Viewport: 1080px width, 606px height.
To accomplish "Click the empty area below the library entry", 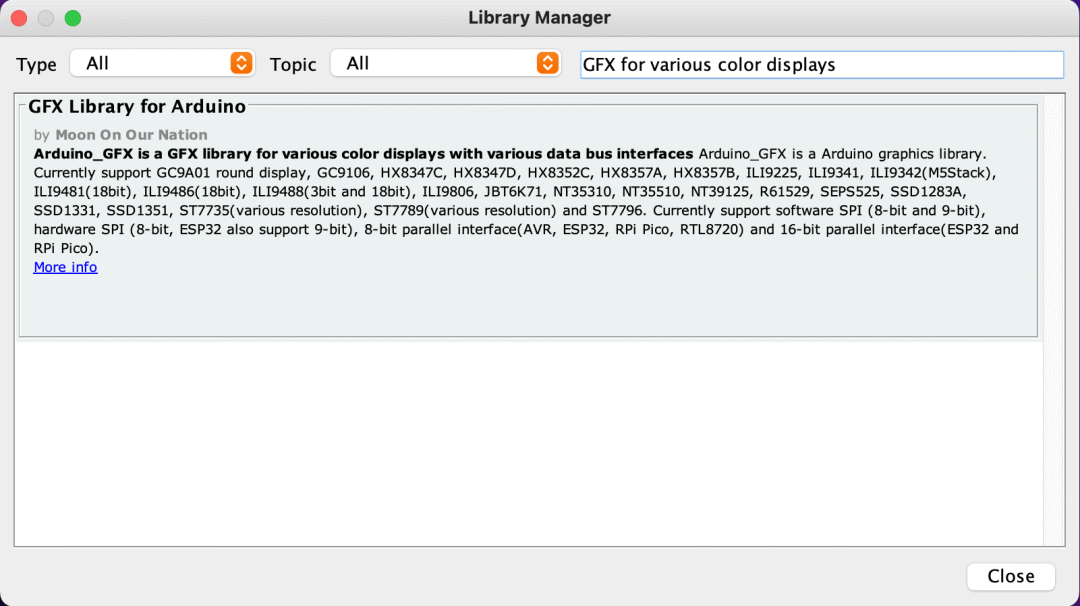I will 528,442.
